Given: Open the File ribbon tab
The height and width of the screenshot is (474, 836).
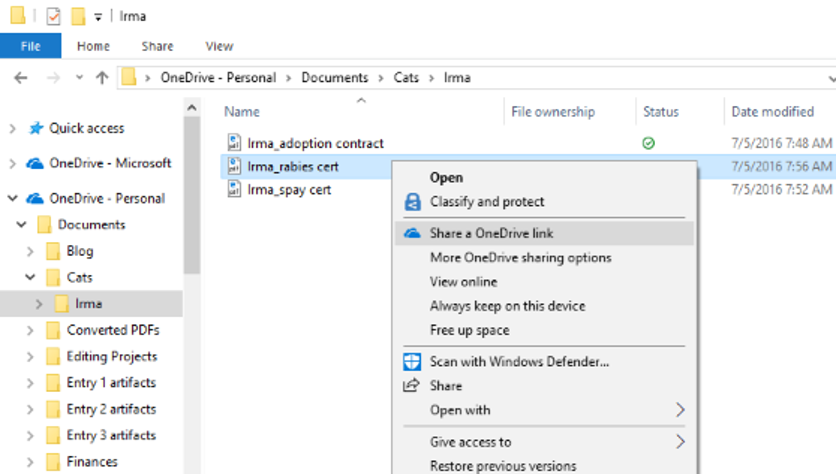Looking at the screenshot, I should 30,46.
